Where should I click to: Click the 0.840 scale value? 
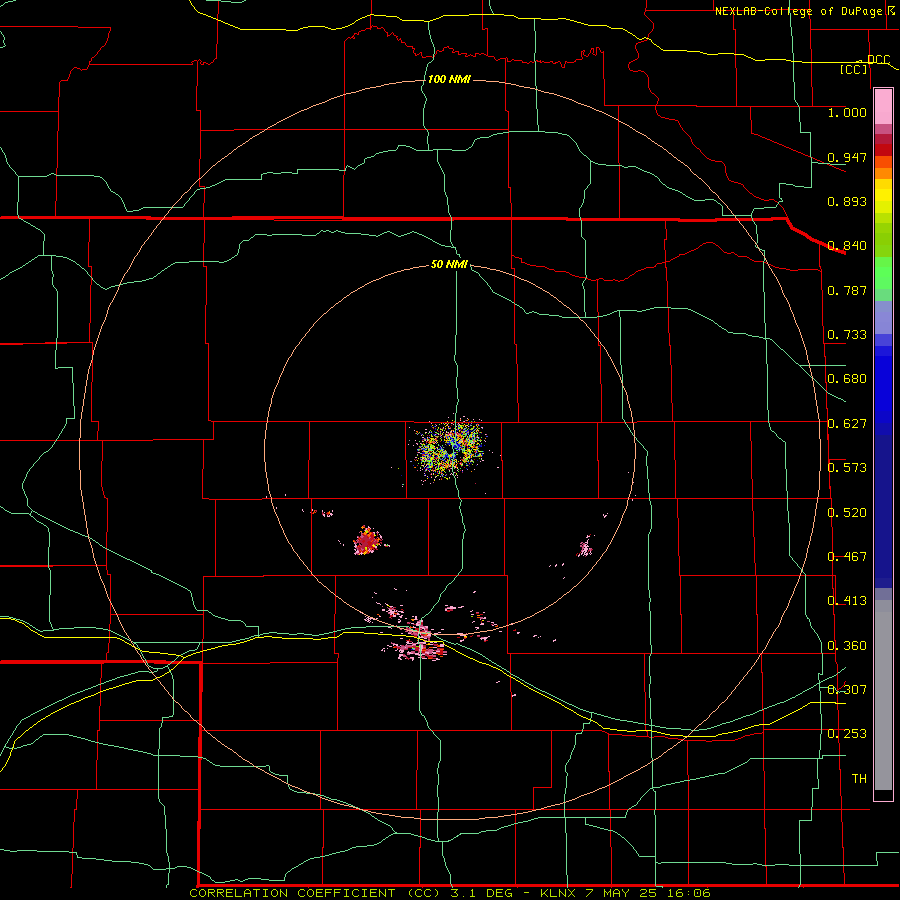point(847,246)
